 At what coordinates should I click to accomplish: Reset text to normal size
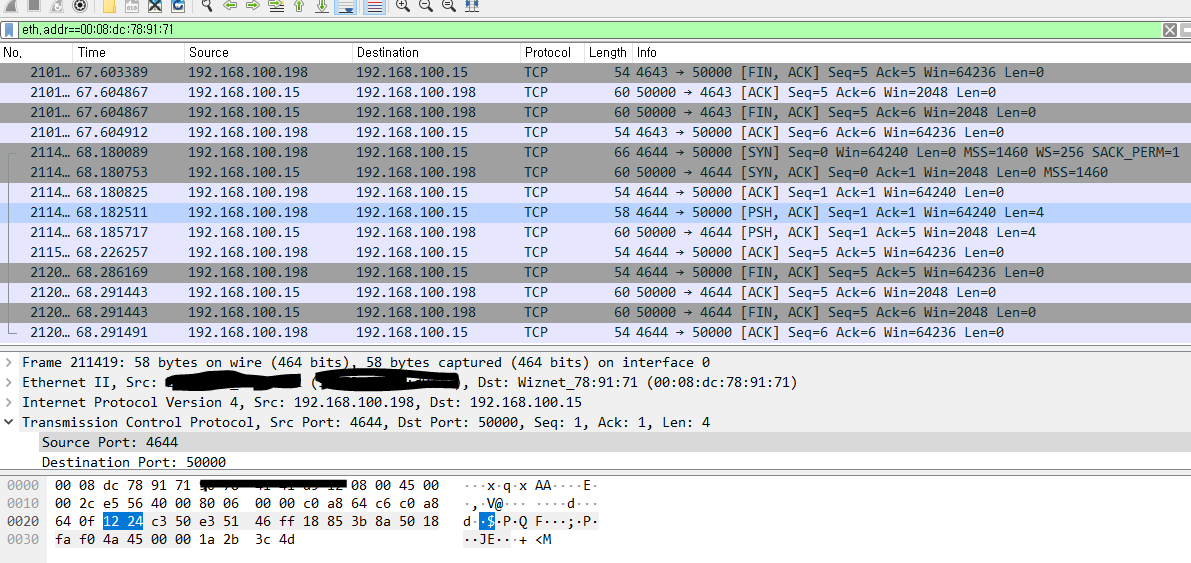click(x=449, y=6)
